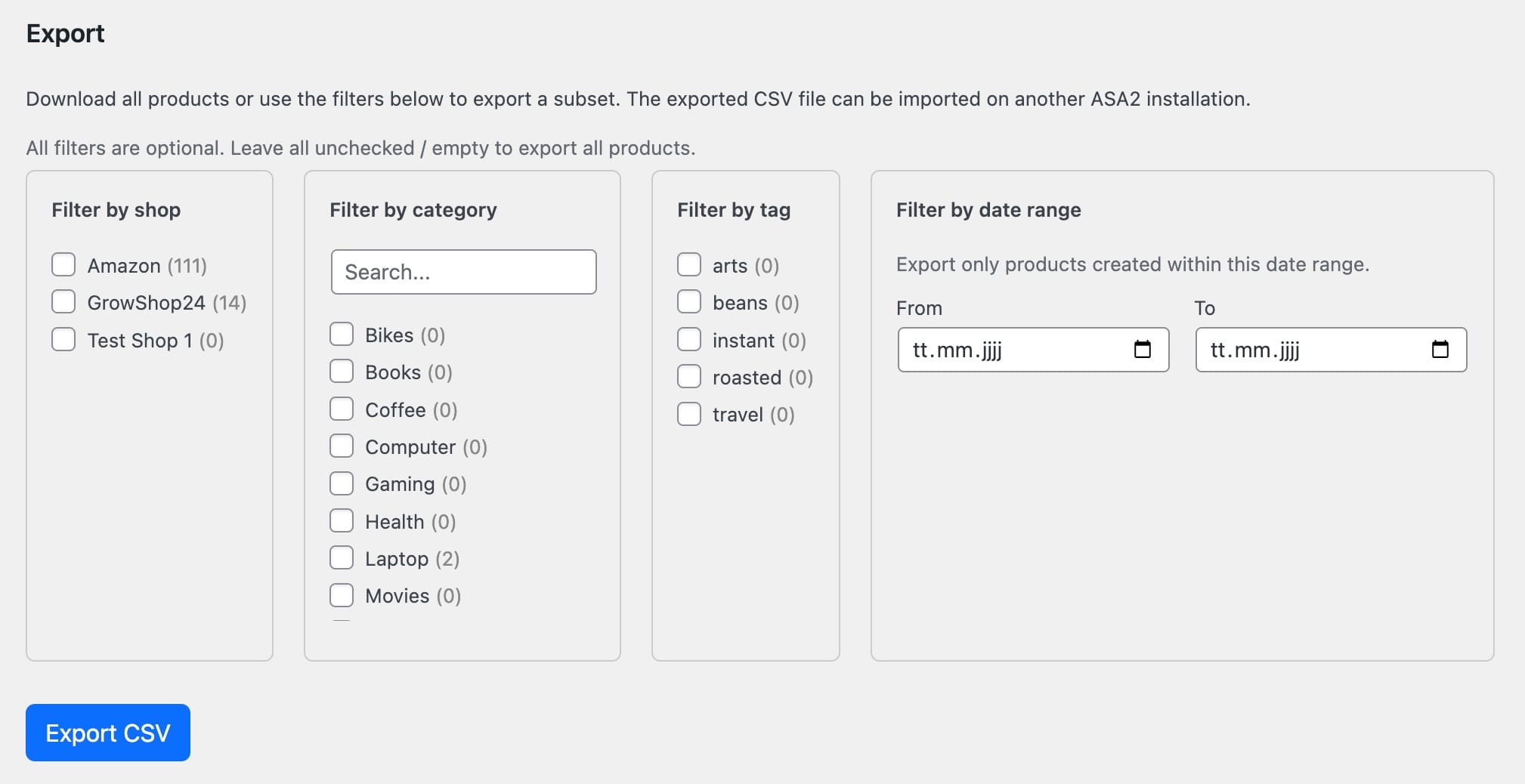The image size is (1525, 784).
Task: Click the From date text field
Action: tap(1013, 350)
